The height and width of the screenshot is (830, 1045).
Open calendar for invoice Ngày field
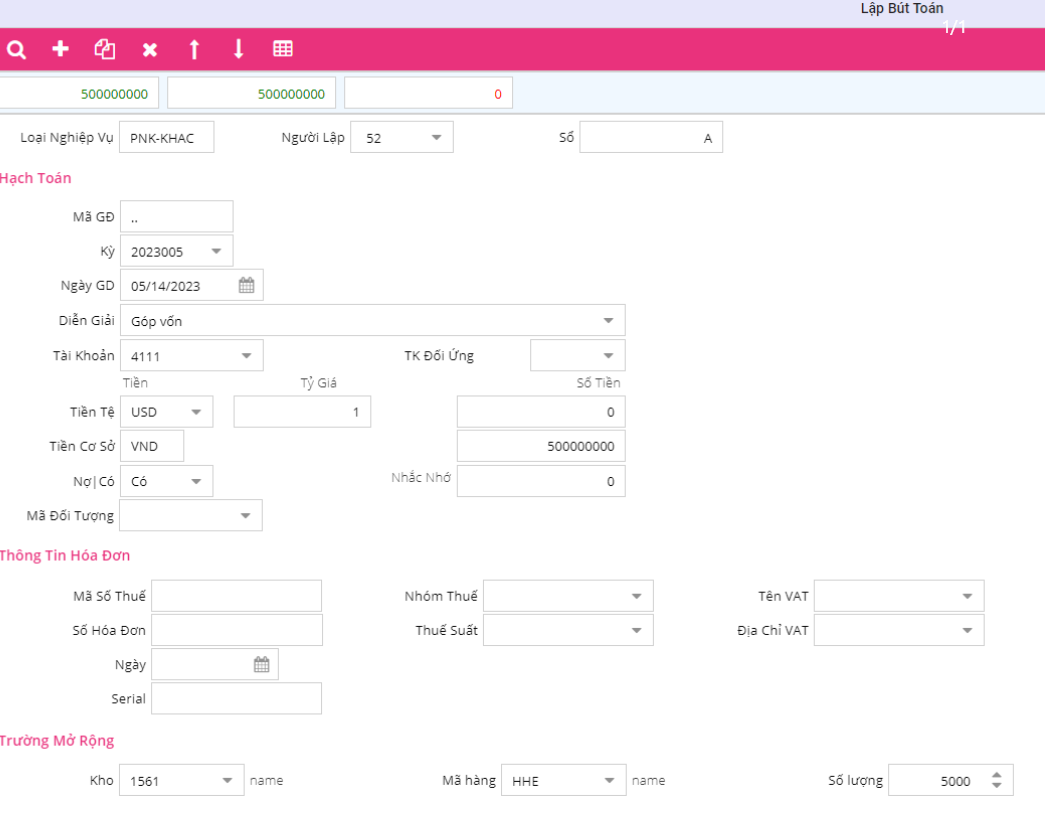261,665
